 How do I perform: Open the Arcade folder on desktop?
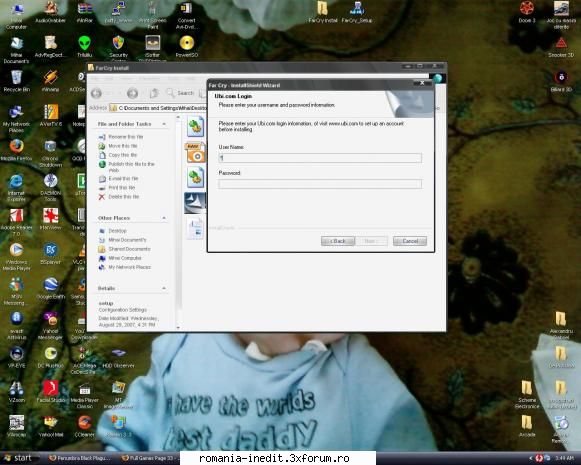[527, 422]
